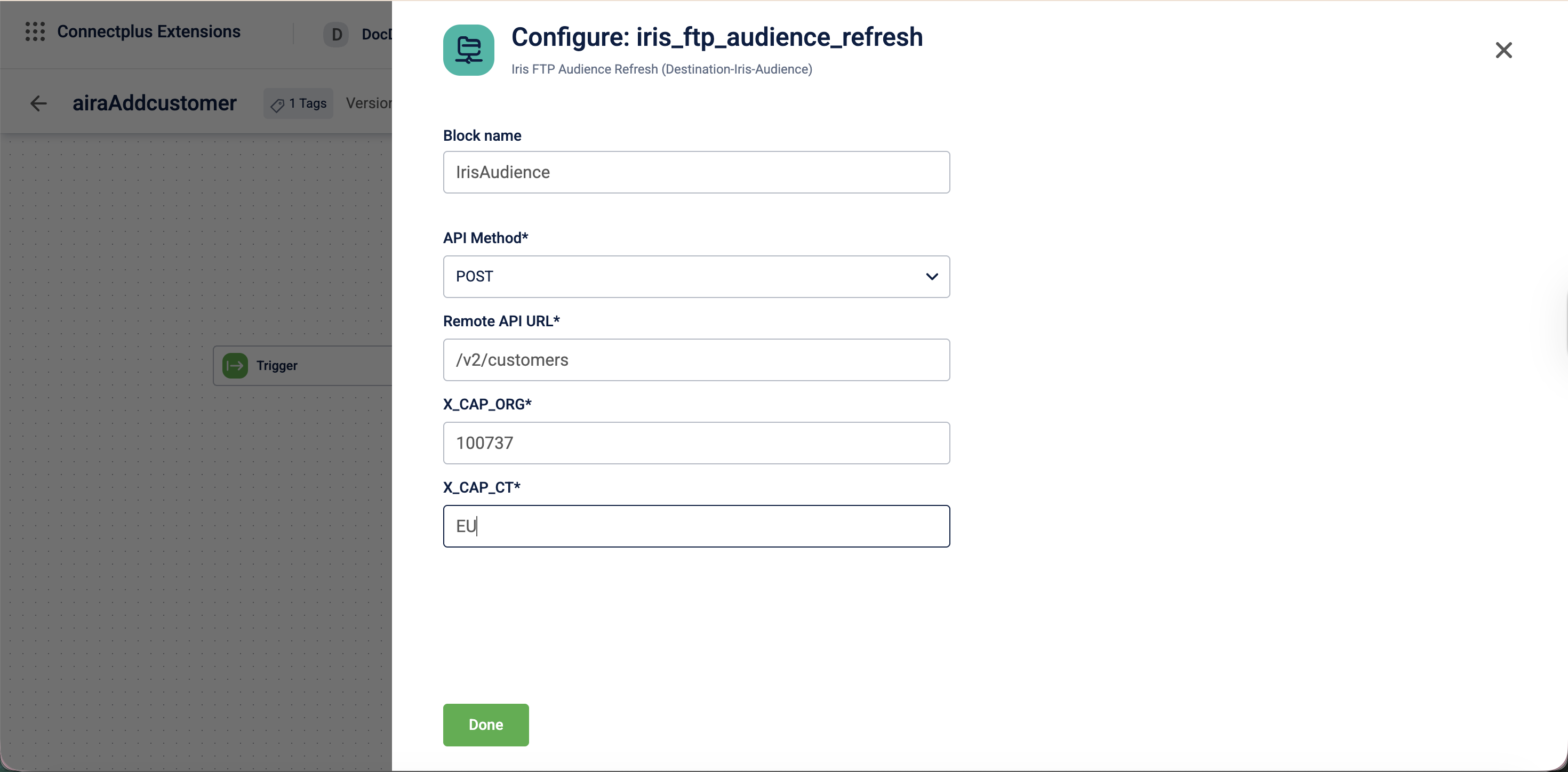
Task: Click the back arrow beside airaAddcustomer
Action: 38,103
